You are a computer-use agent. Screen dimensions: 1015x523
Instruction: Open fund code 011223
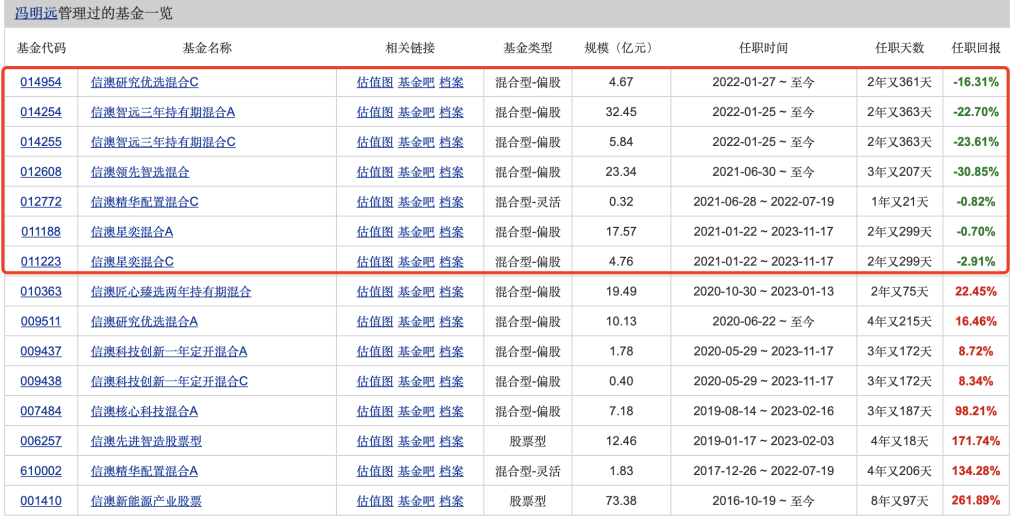41,262
